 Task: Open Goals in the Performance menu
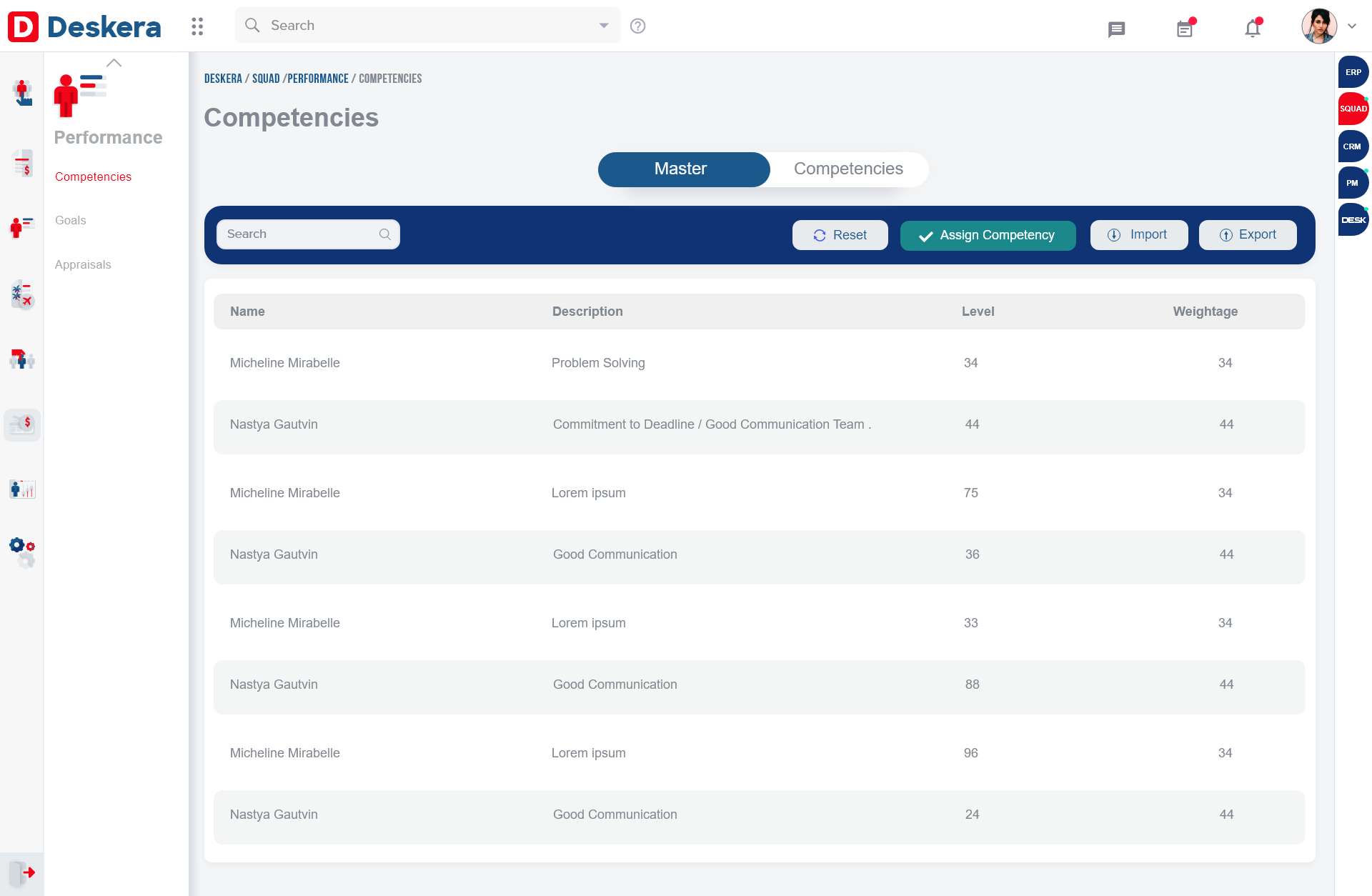pos(70,220)
